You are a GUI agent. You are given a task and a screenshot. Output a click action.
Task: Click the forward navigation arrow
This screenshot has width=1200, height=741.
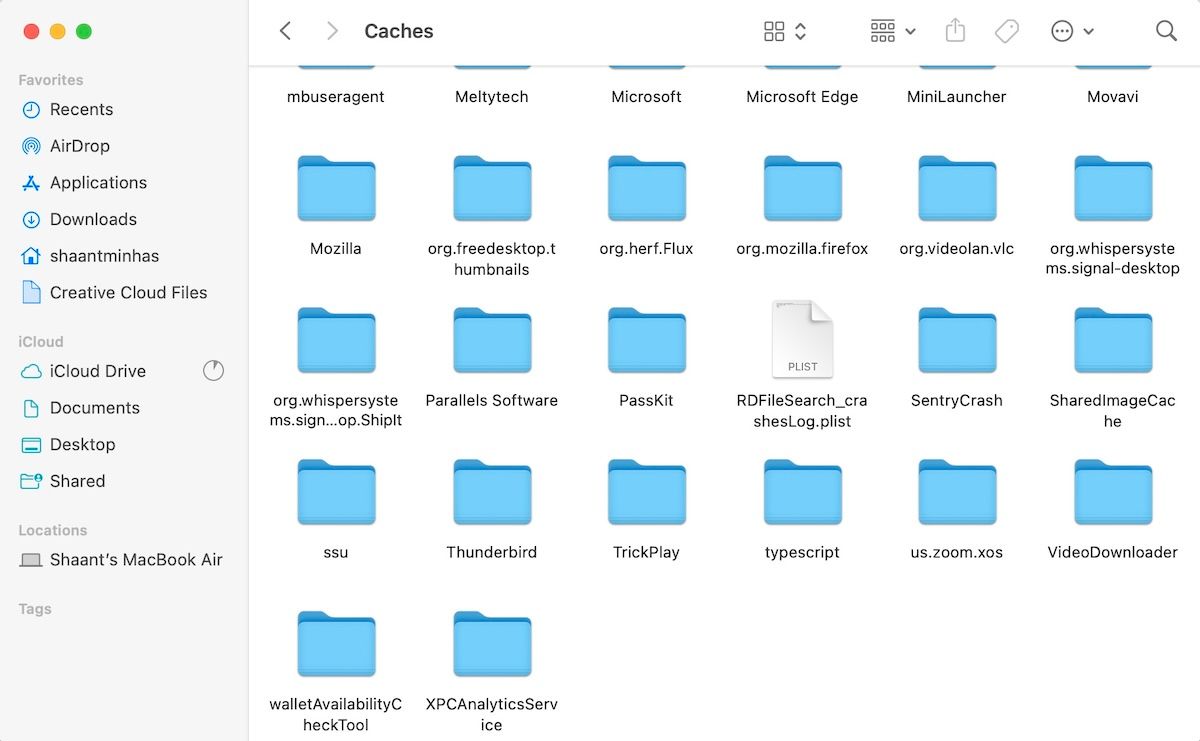point(331,31)
